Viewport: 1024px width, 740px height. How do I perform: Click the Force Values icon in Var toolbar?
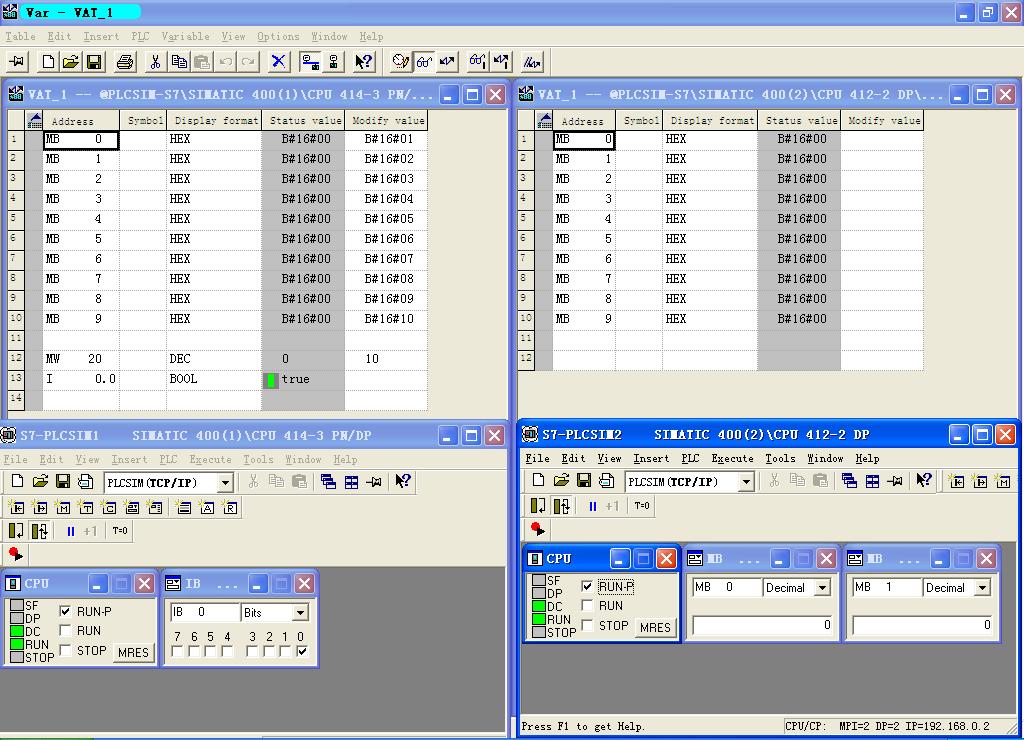pyautogui.click(x=533, y=62)
